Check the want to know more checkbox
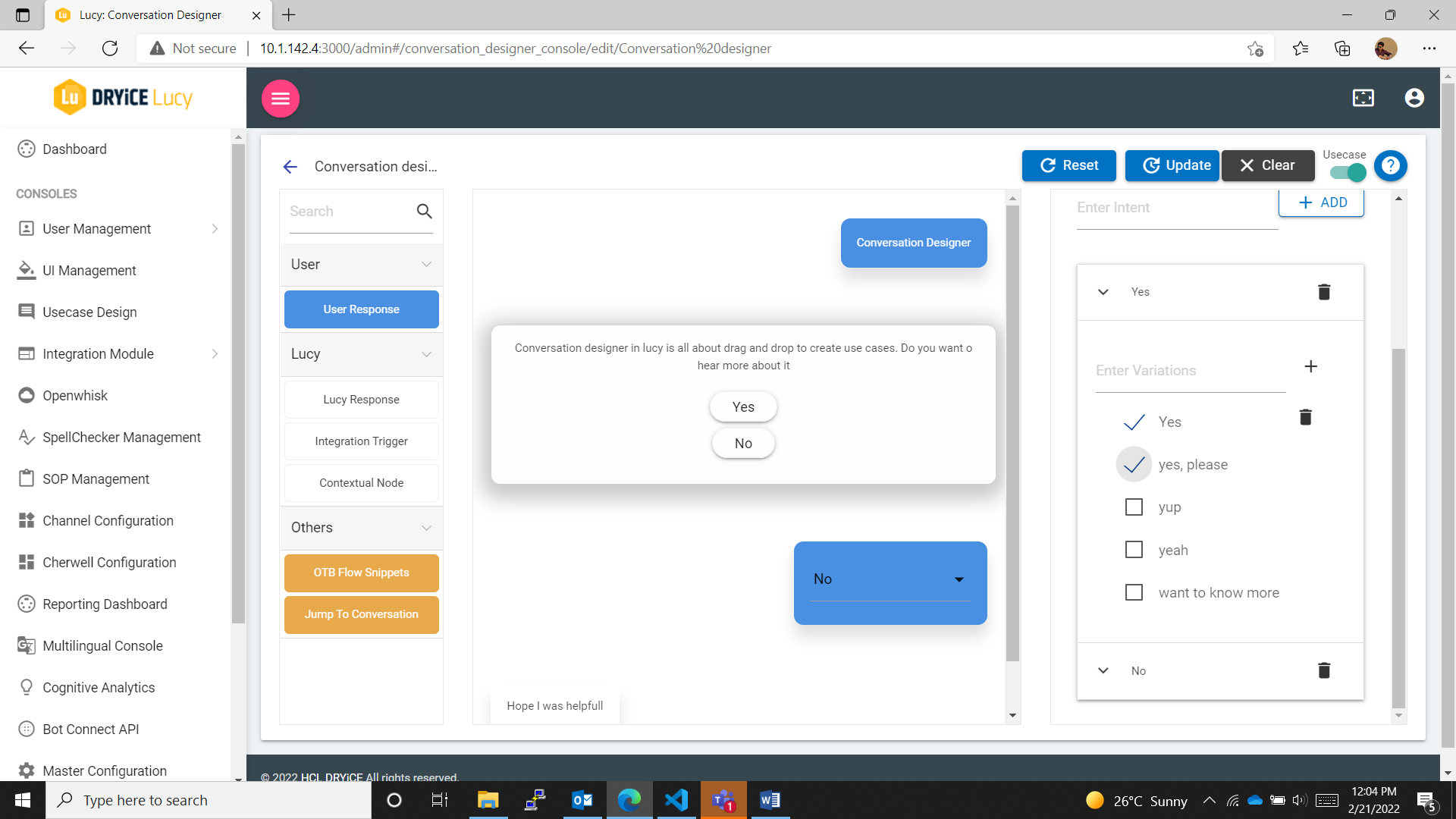 [x=1134, y=592]
